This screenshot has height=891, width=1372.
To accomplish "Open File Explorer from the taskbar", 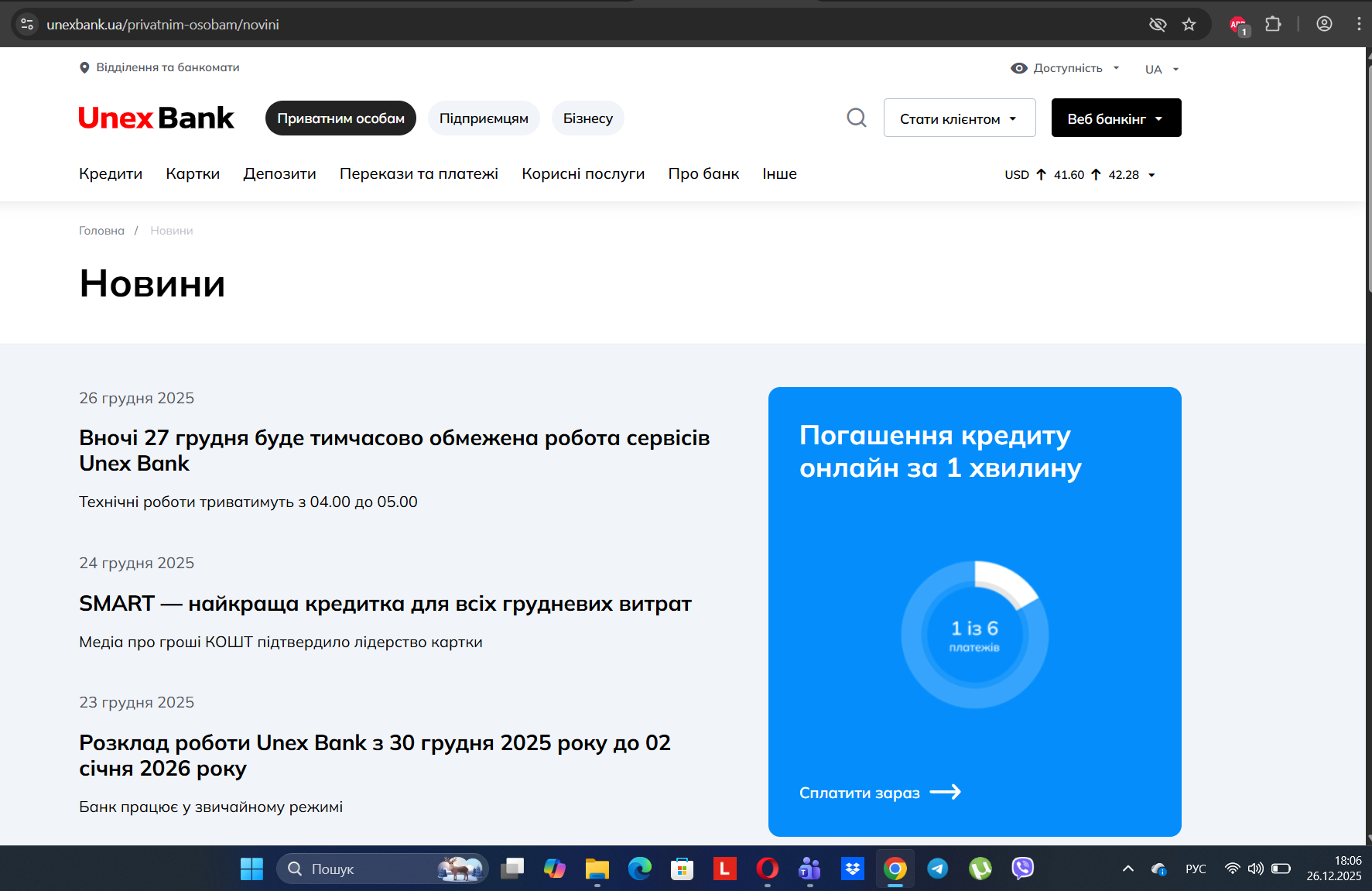I will point(597,869).
